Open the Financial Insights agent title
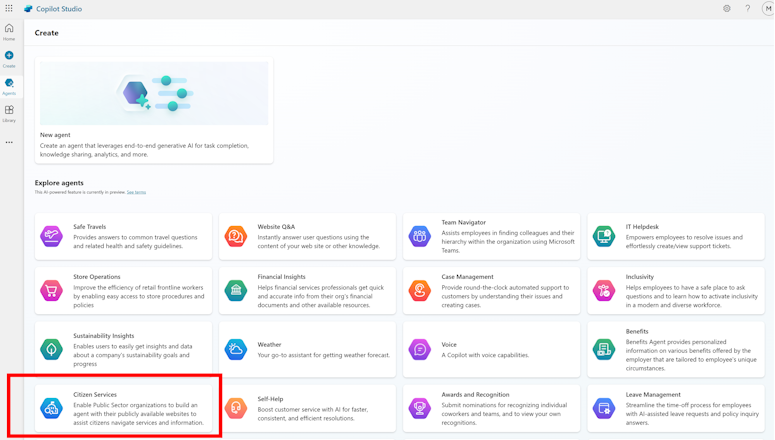 pyautogui.click(x=281, y=276)
